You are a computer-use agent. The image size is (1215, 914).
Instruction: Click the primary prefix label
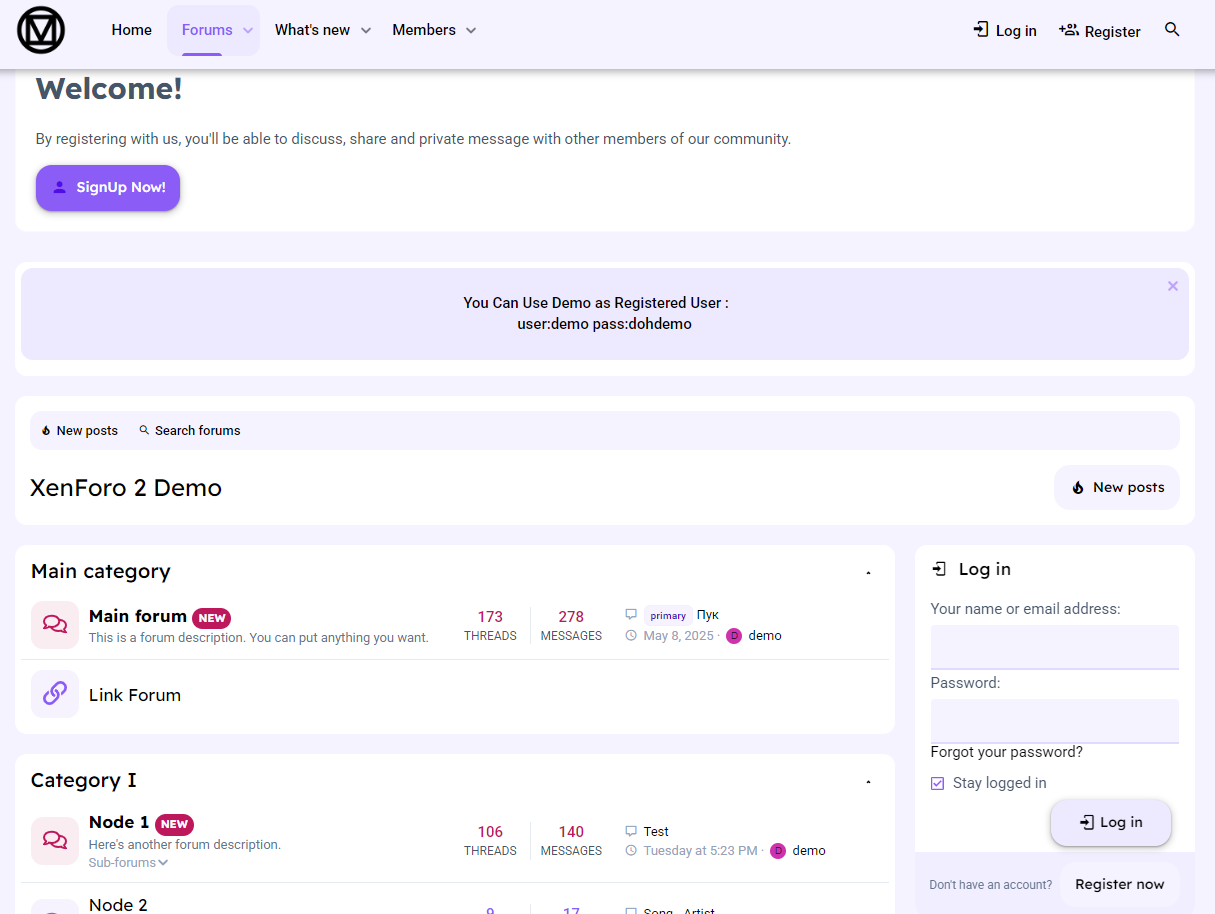[x=668, y=616]
